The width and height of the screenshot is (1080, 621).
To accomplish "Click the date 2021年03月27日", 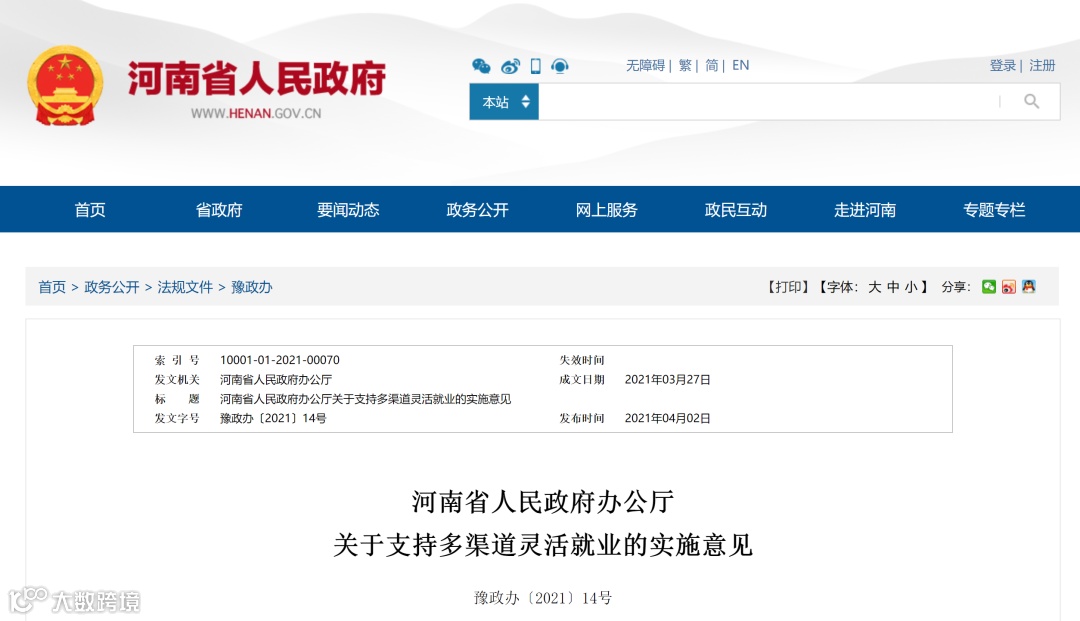I will [667, 379].
